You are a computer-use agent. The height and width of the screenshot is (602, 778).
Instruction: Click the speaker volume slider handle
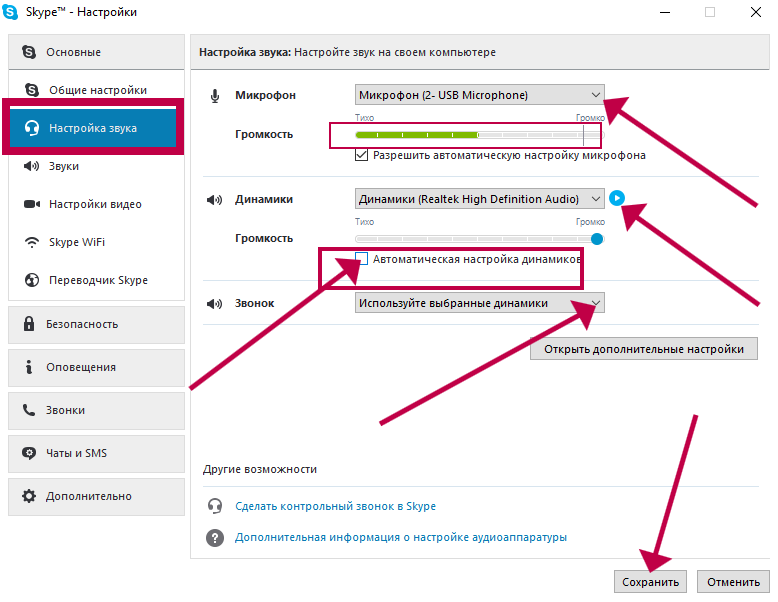(x=597, y=239)
